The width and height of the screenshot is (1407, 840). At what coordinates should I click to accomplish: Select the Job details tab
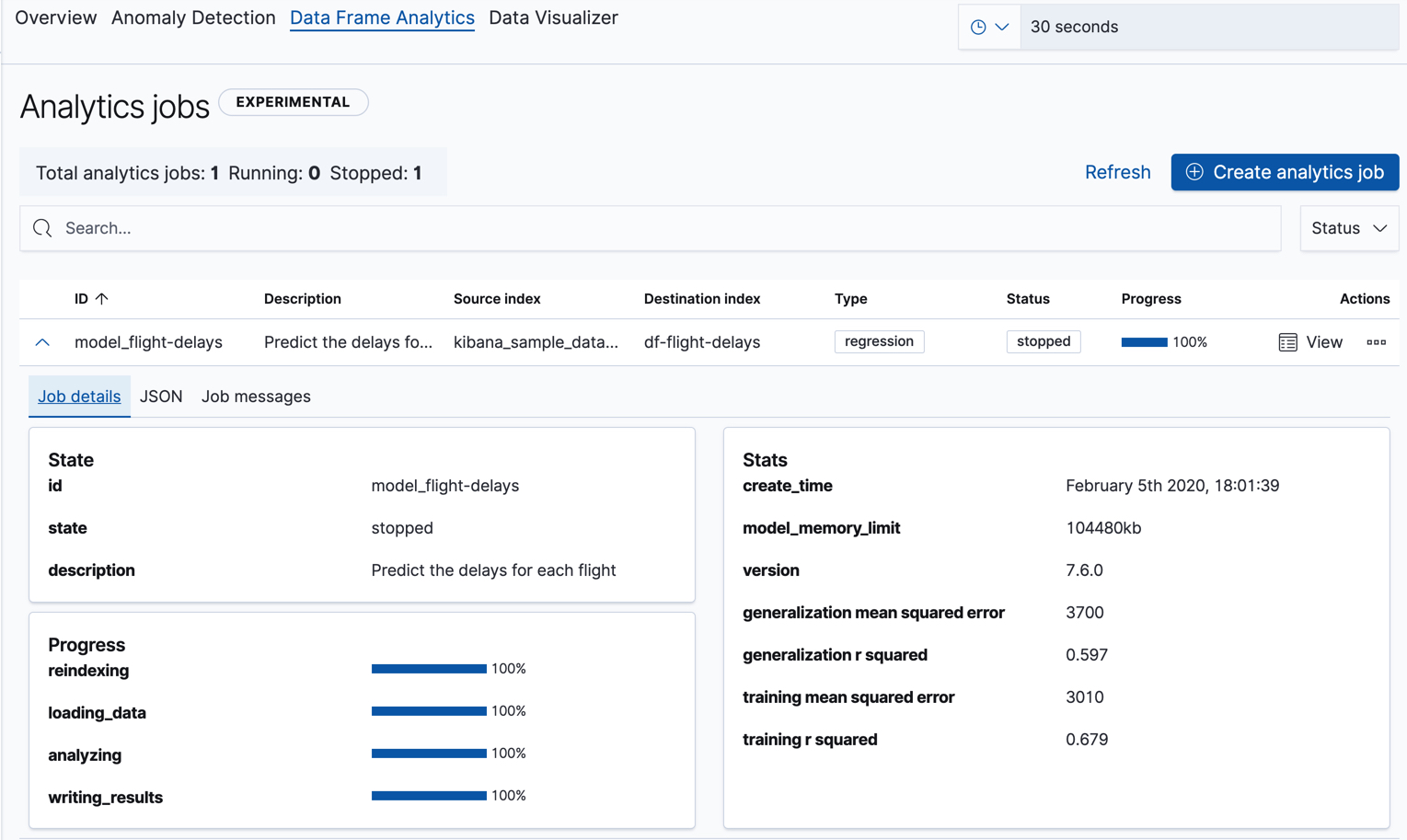click(x=79, y=396)
